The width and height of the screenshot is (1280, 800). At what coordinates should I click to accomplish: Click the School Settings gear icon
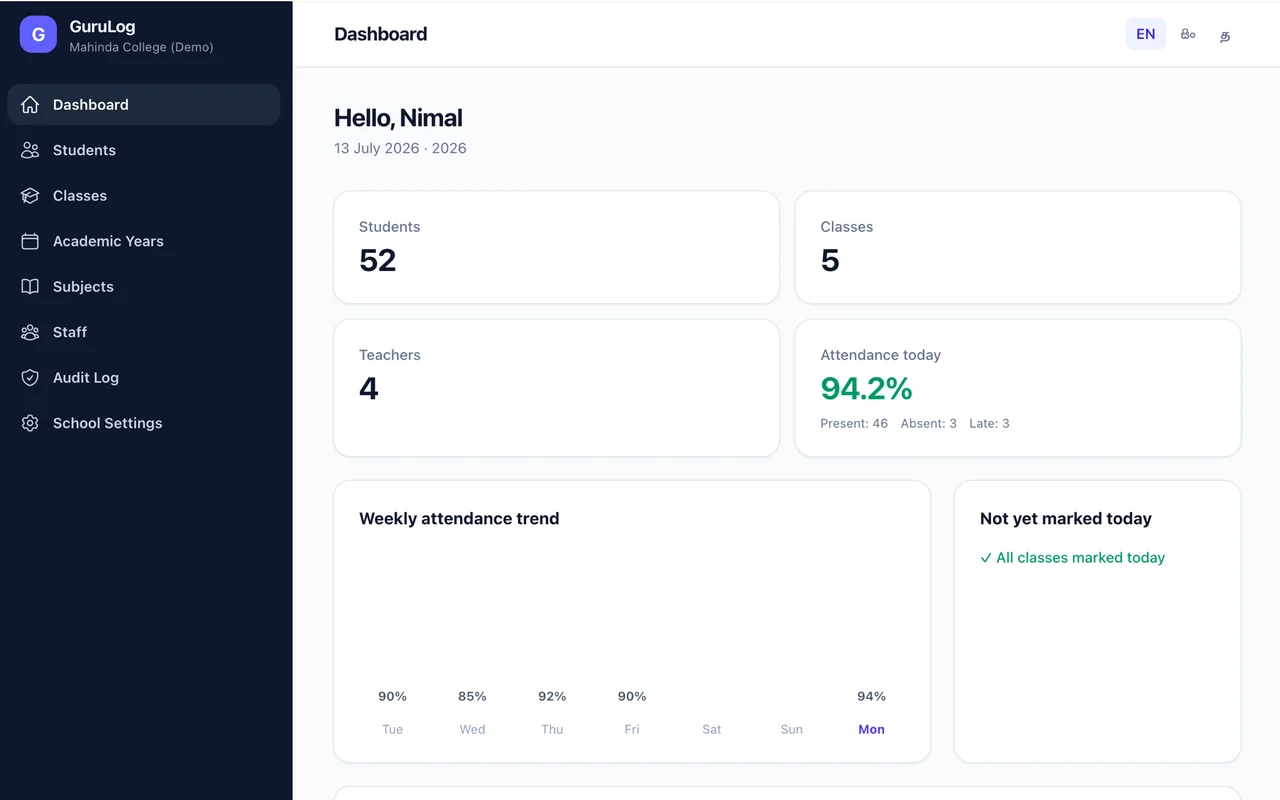point(30,423)
